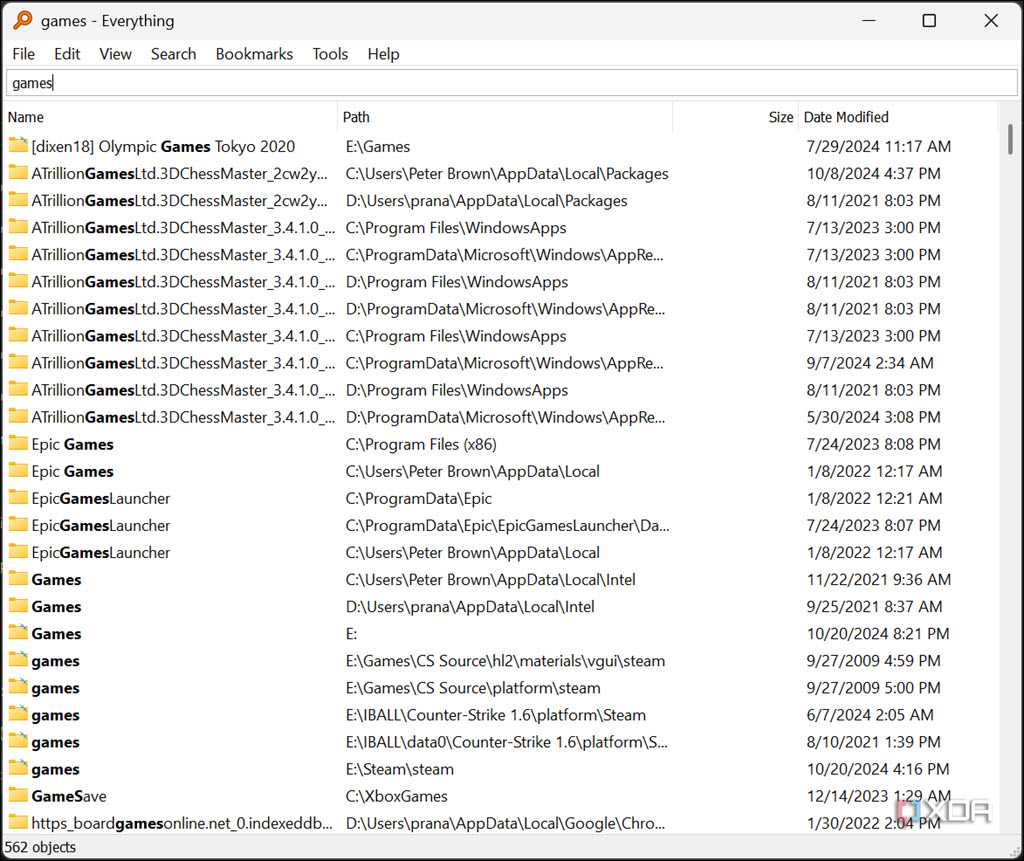
Task: Click date '9/27/2009 5:00 PM'
Action: [873, 688]
